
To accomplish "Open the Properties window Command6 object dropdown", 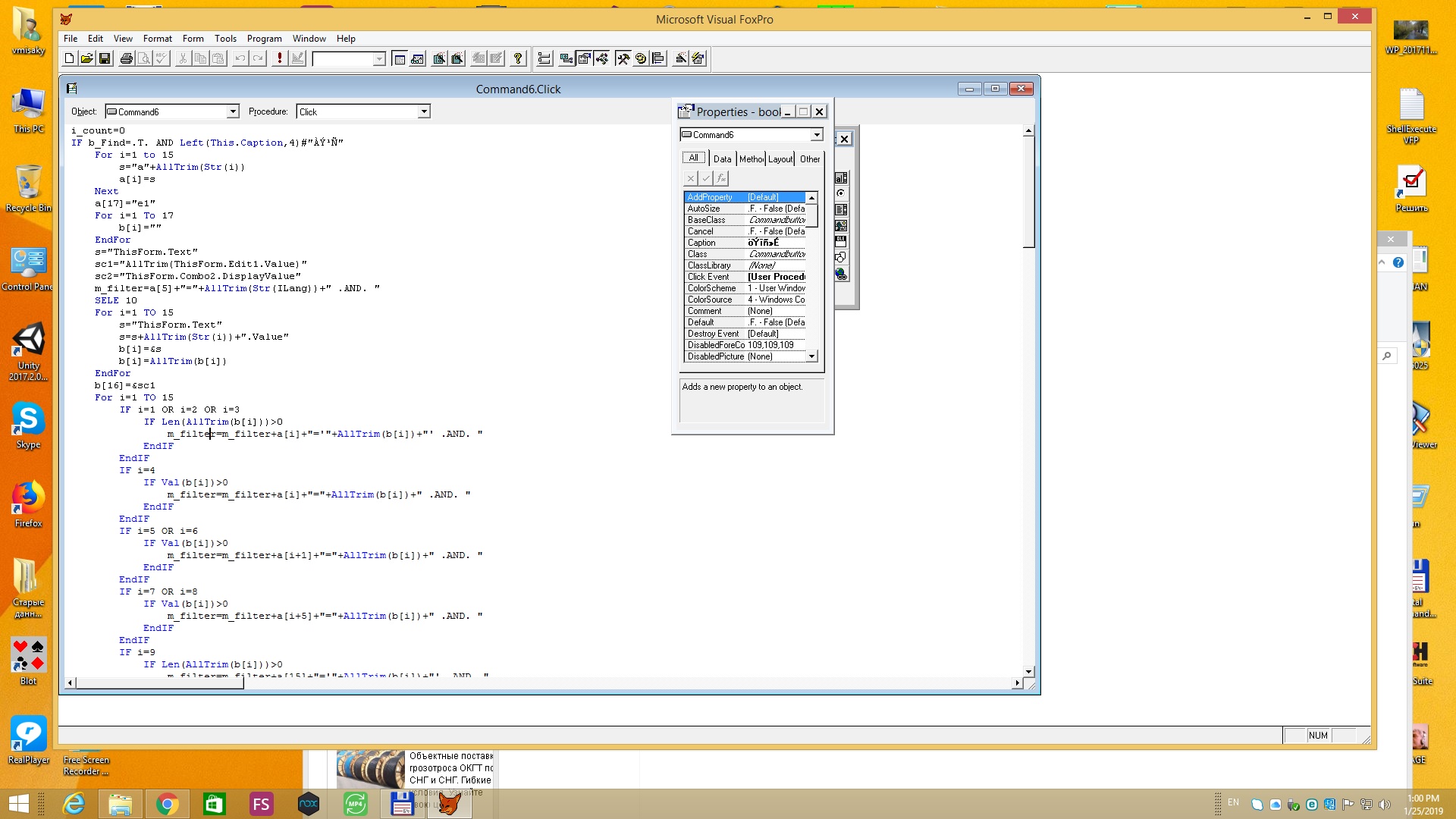I will coord(817,135).
